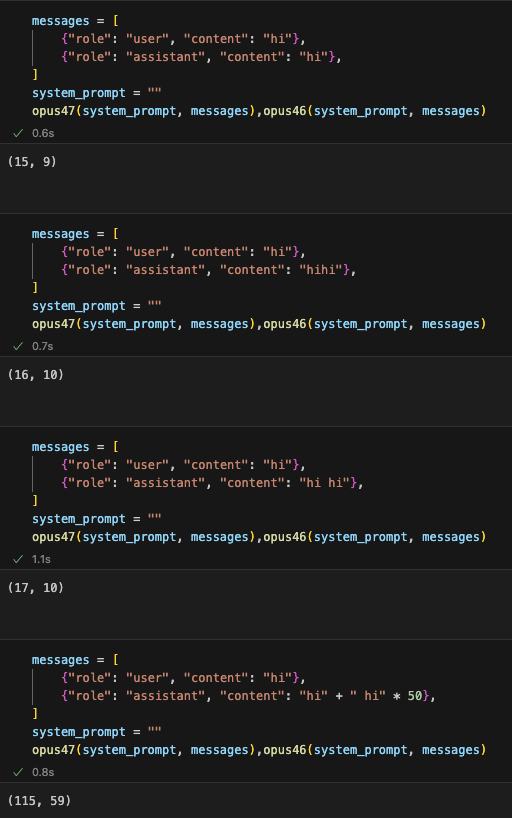Click the system_prompt line in the 0.7s cell
Image resolution: width=512 pixels, height=818 pixels.
click(97, 306)
